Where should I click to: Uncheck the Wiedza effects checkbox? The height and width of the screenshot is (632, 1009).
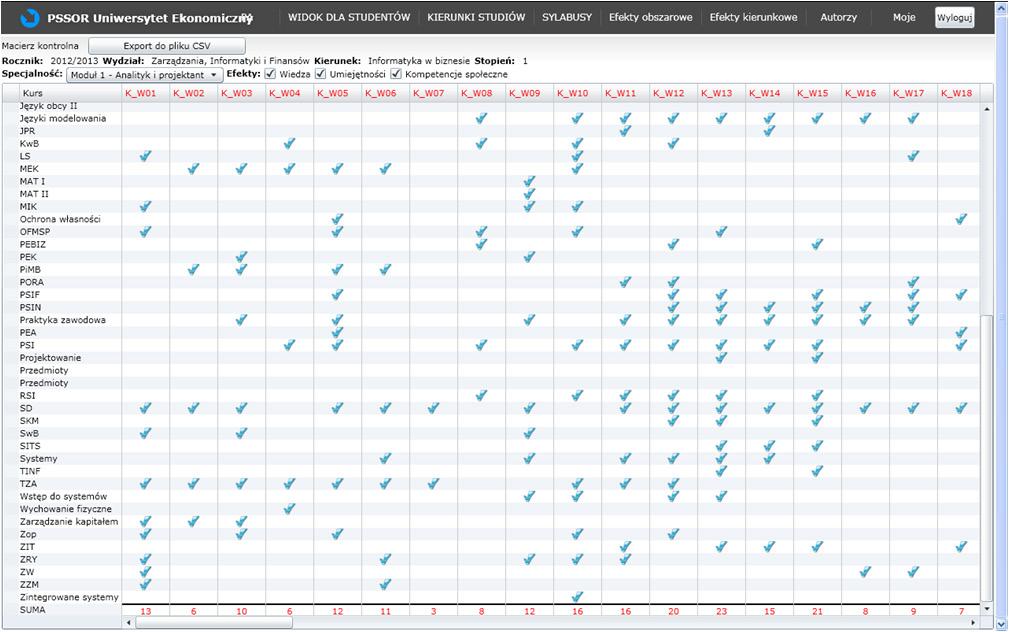pyautogui.click(x=270, y=74)
